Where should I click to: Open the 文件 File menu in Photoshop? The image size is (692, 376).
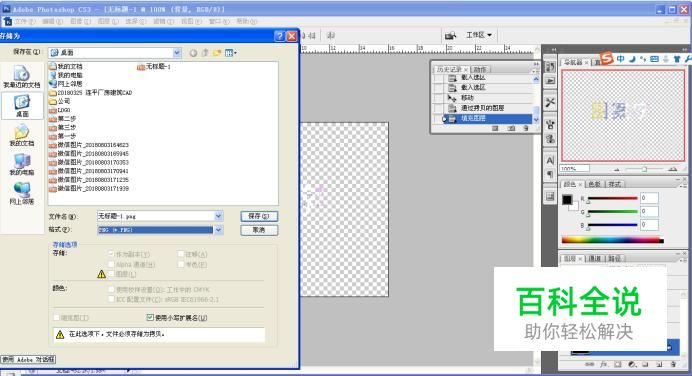[x=25, y=21]
